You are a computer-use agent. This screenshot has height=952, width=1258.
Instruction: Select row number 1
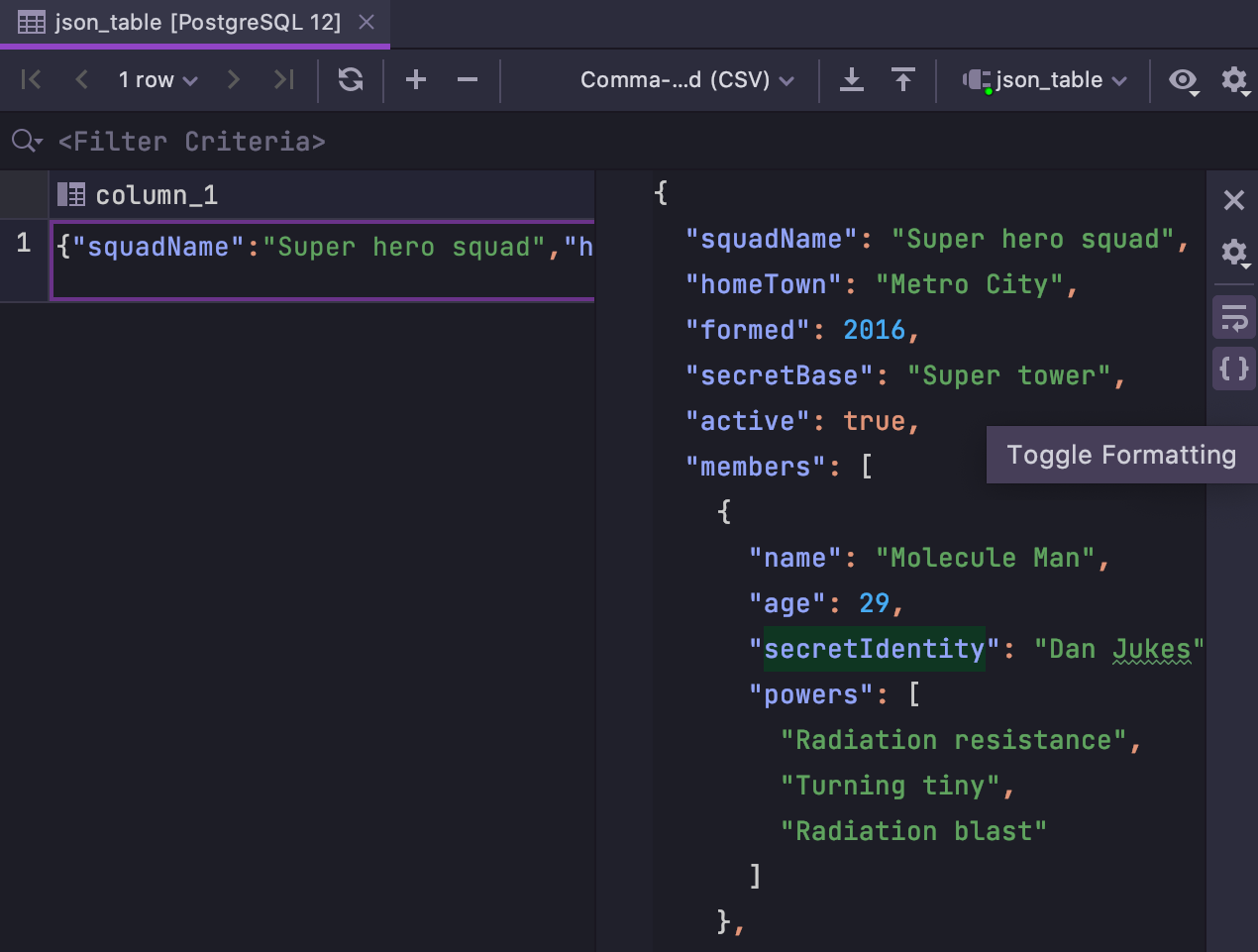tap(24, 244)
